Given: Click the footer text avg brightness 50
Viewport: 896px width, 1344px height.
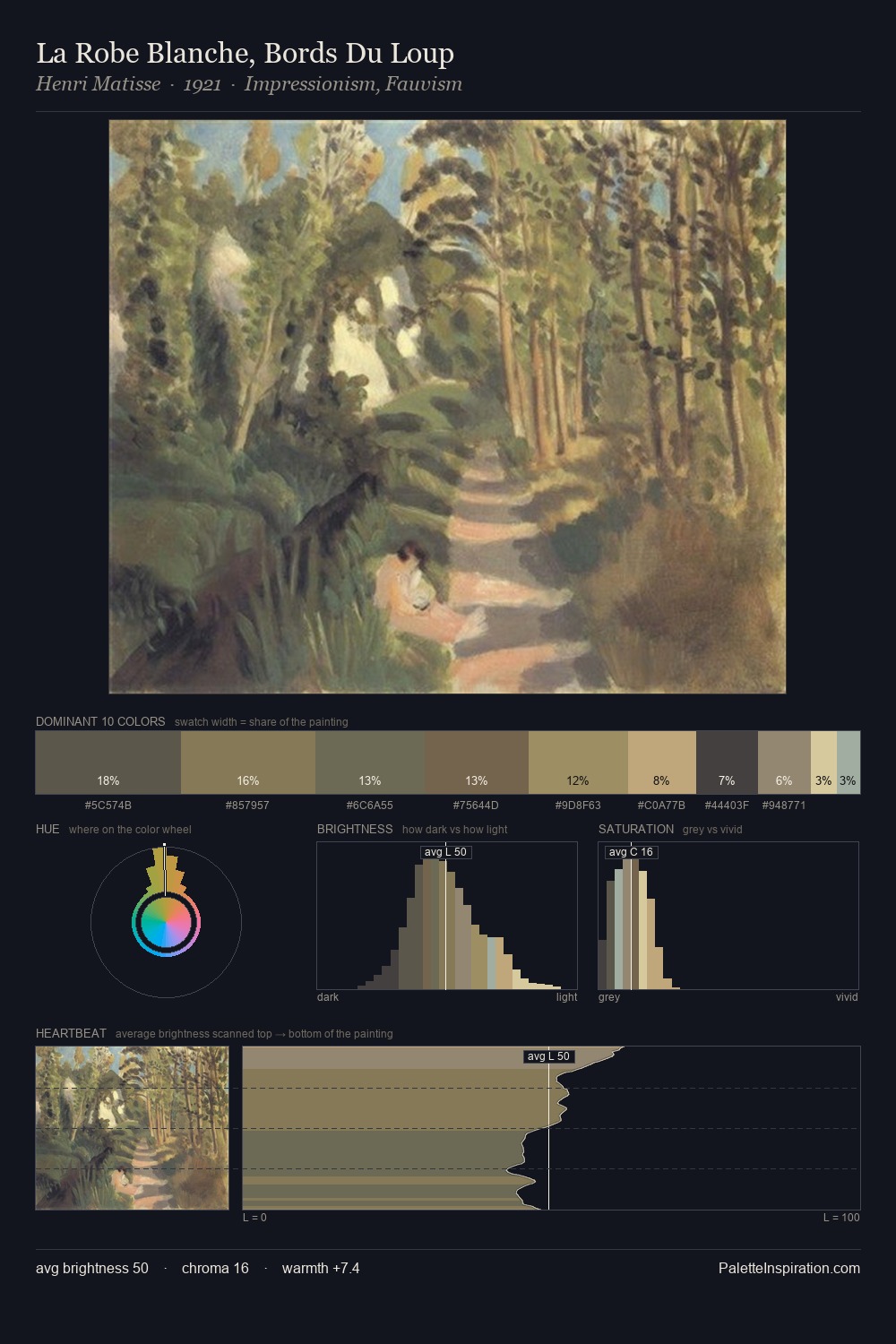Looking at the screenshot, I should click(92, 1268).
